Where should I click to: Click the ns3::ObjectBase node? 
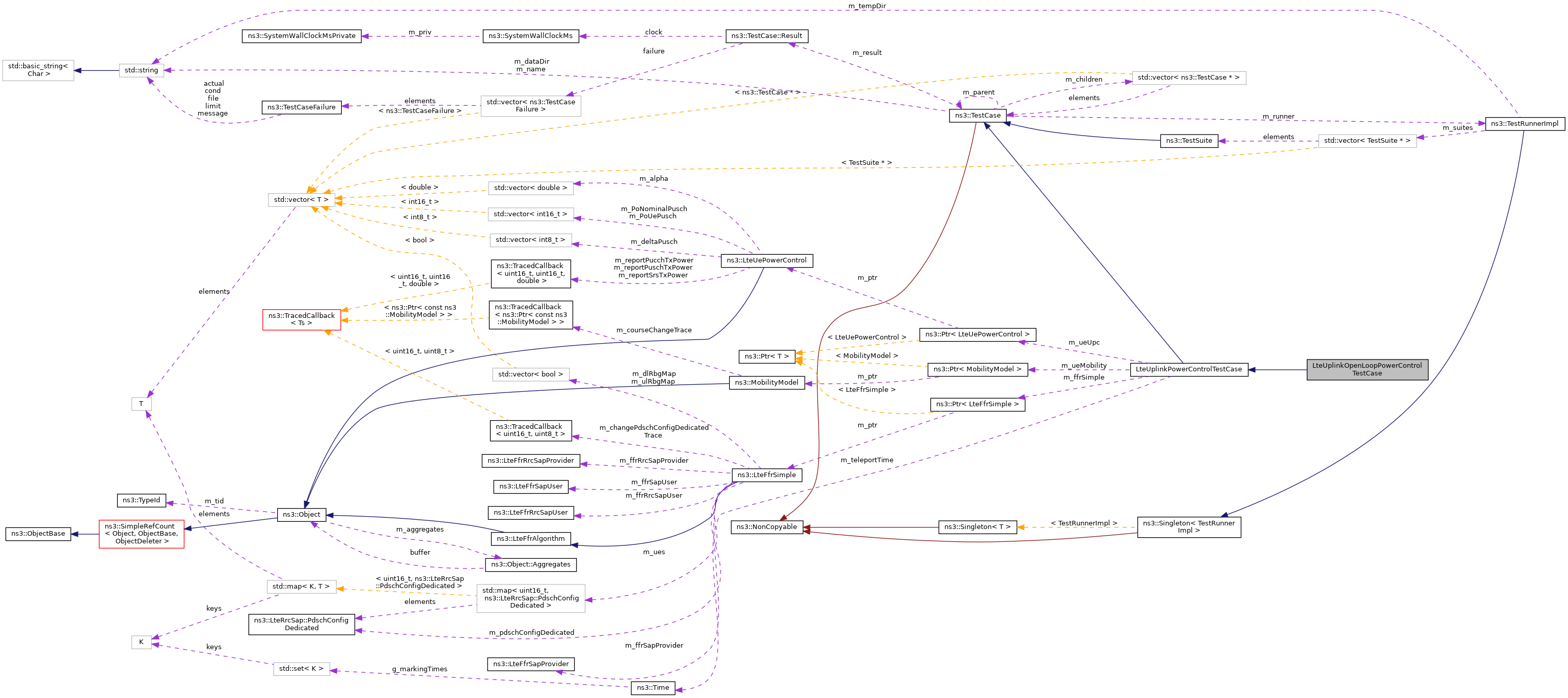(38, 534)
